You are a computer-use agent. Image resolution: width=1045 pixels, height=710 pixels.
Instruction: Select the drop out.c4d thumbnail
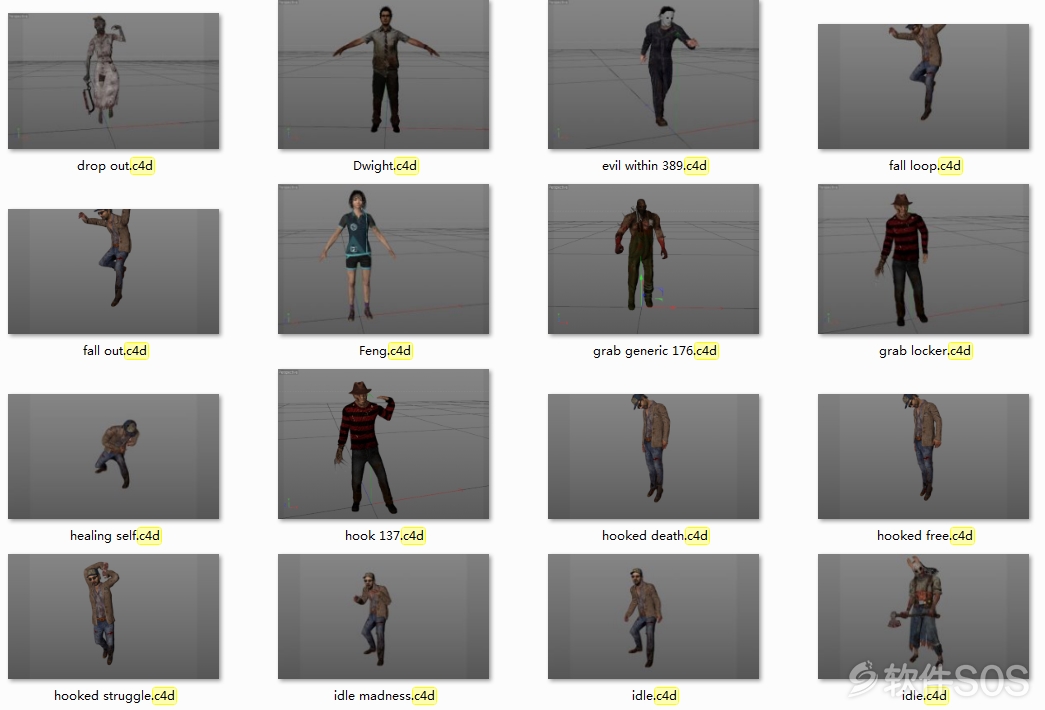[x=113, y=81]
